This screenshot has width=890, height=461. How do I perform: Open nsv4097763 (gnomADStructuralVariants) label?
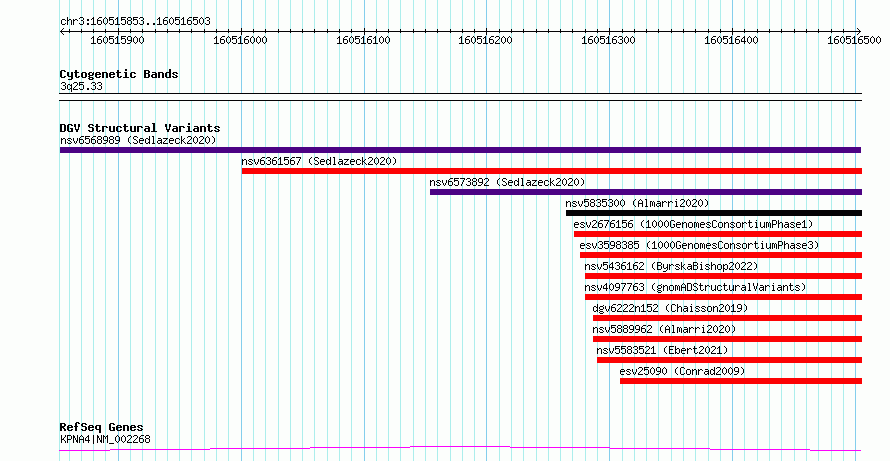[x=695, y=287]
